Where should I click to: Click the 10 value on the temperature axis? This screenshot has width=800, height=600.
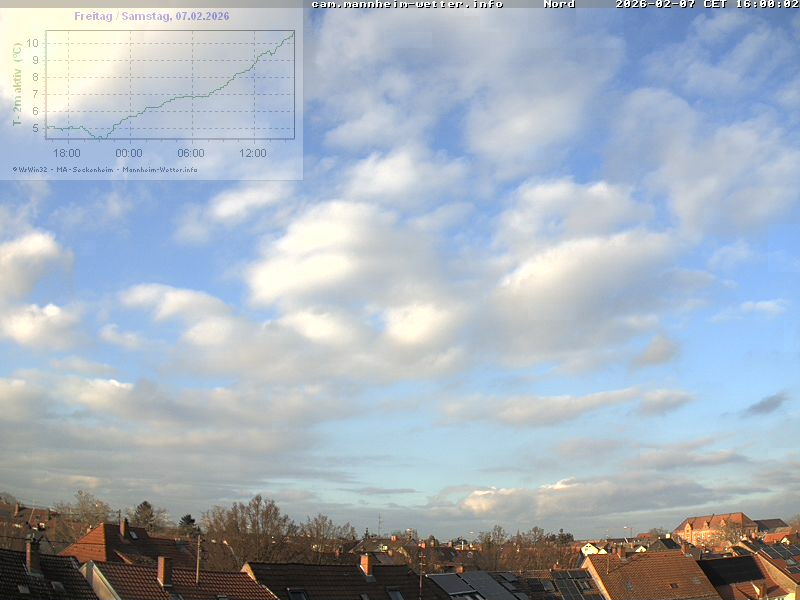(x=32, y=43)
